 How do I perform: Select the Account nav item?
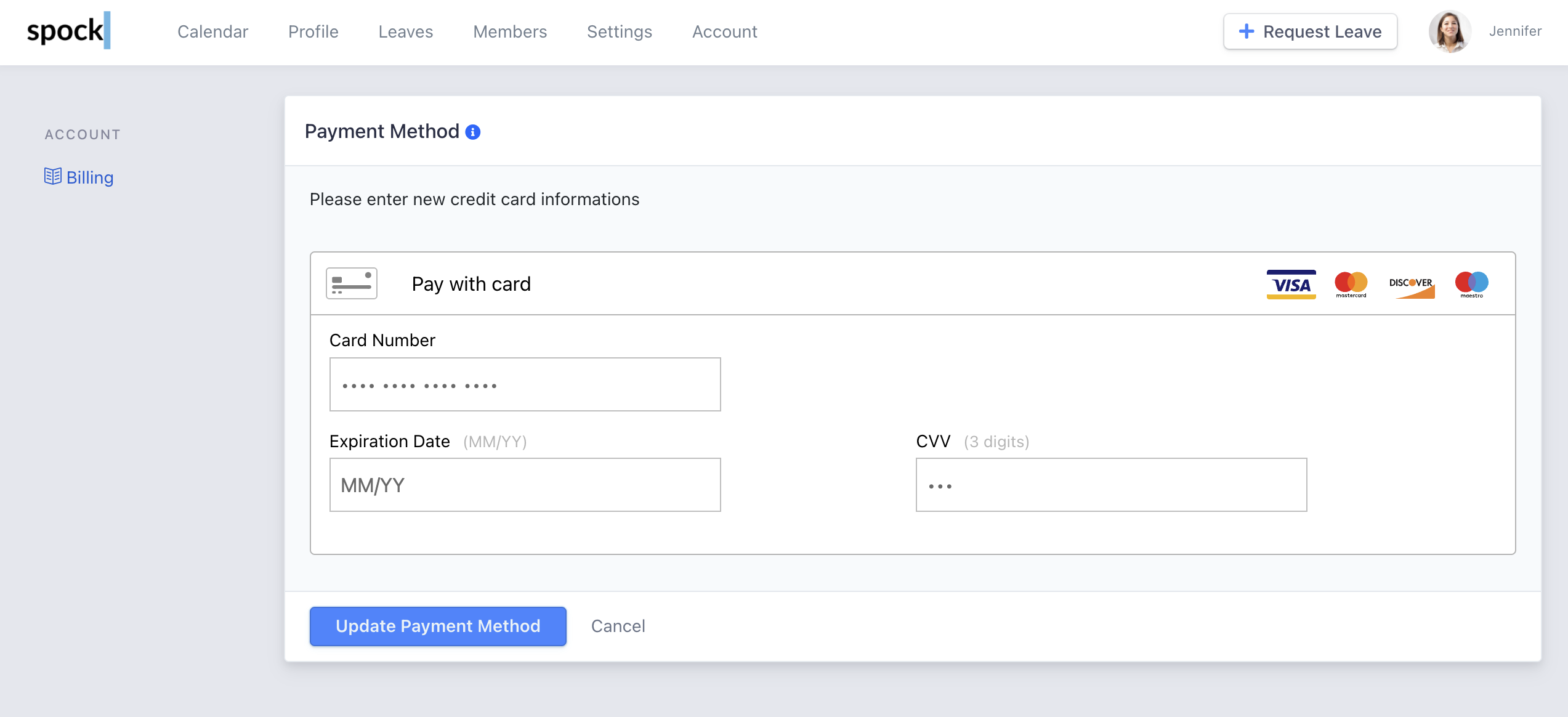[724, 31]
